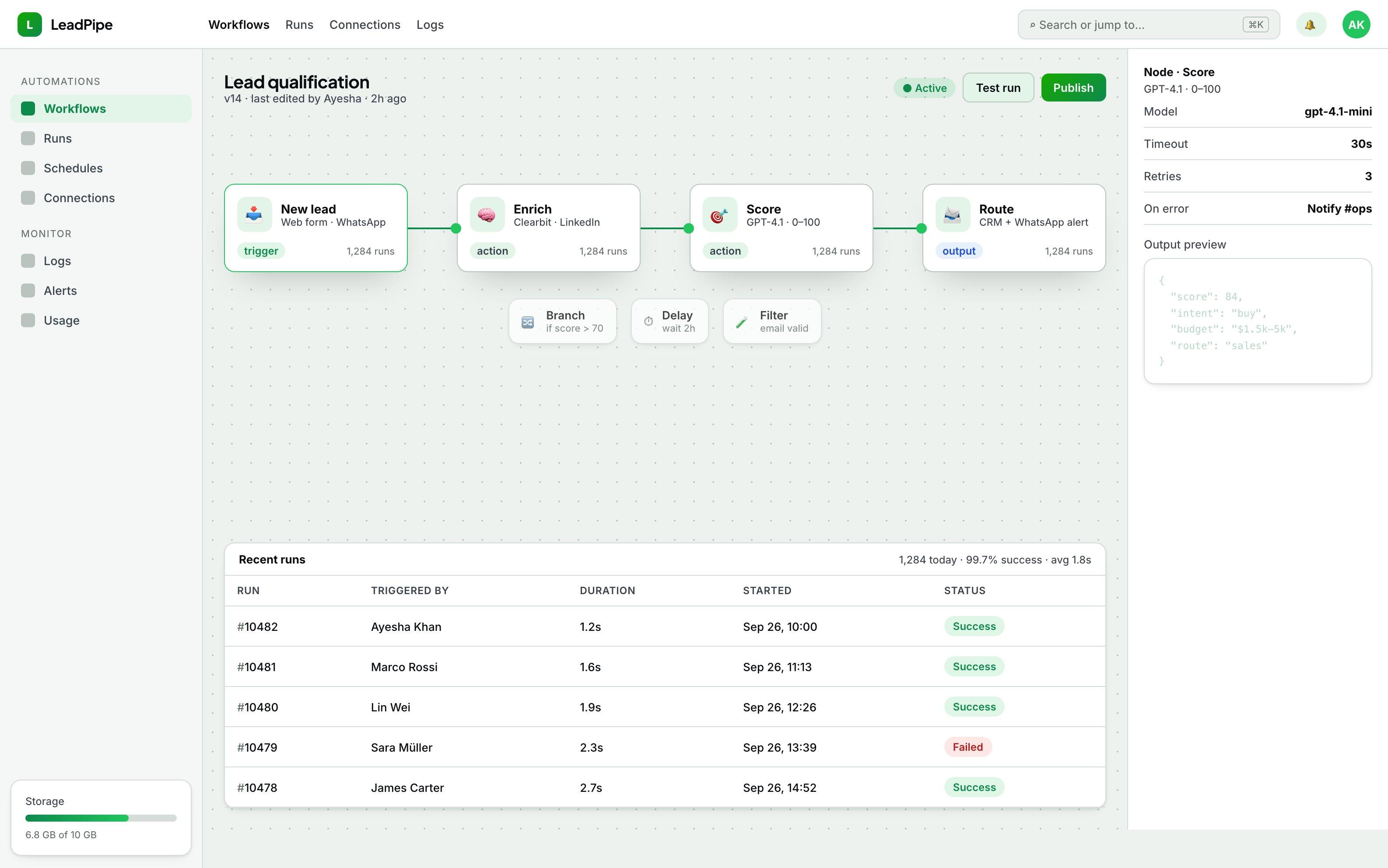Click the Test run button

click(998, 88)
